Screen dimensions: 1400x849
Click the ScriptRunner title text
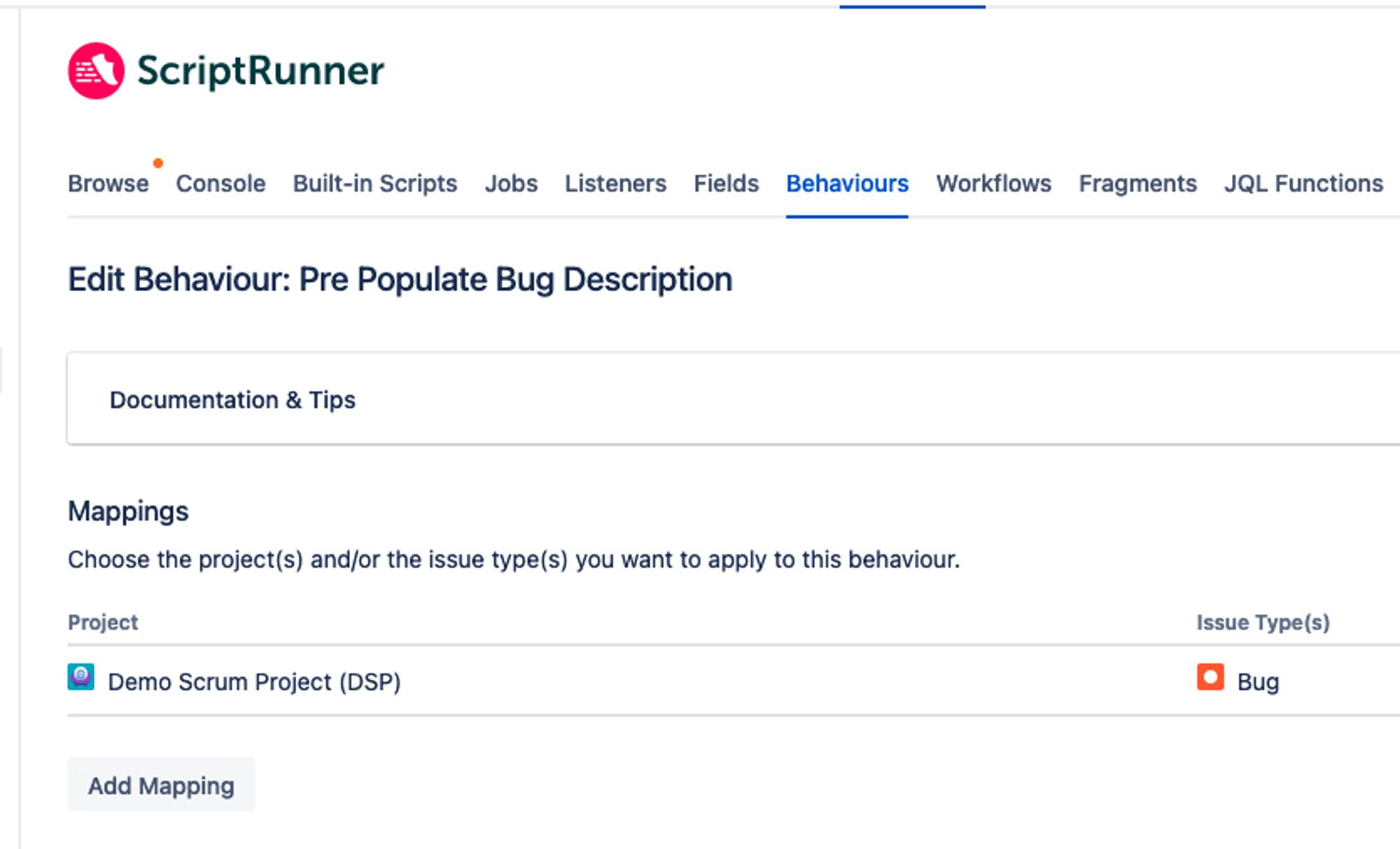[x=260, y=71]
